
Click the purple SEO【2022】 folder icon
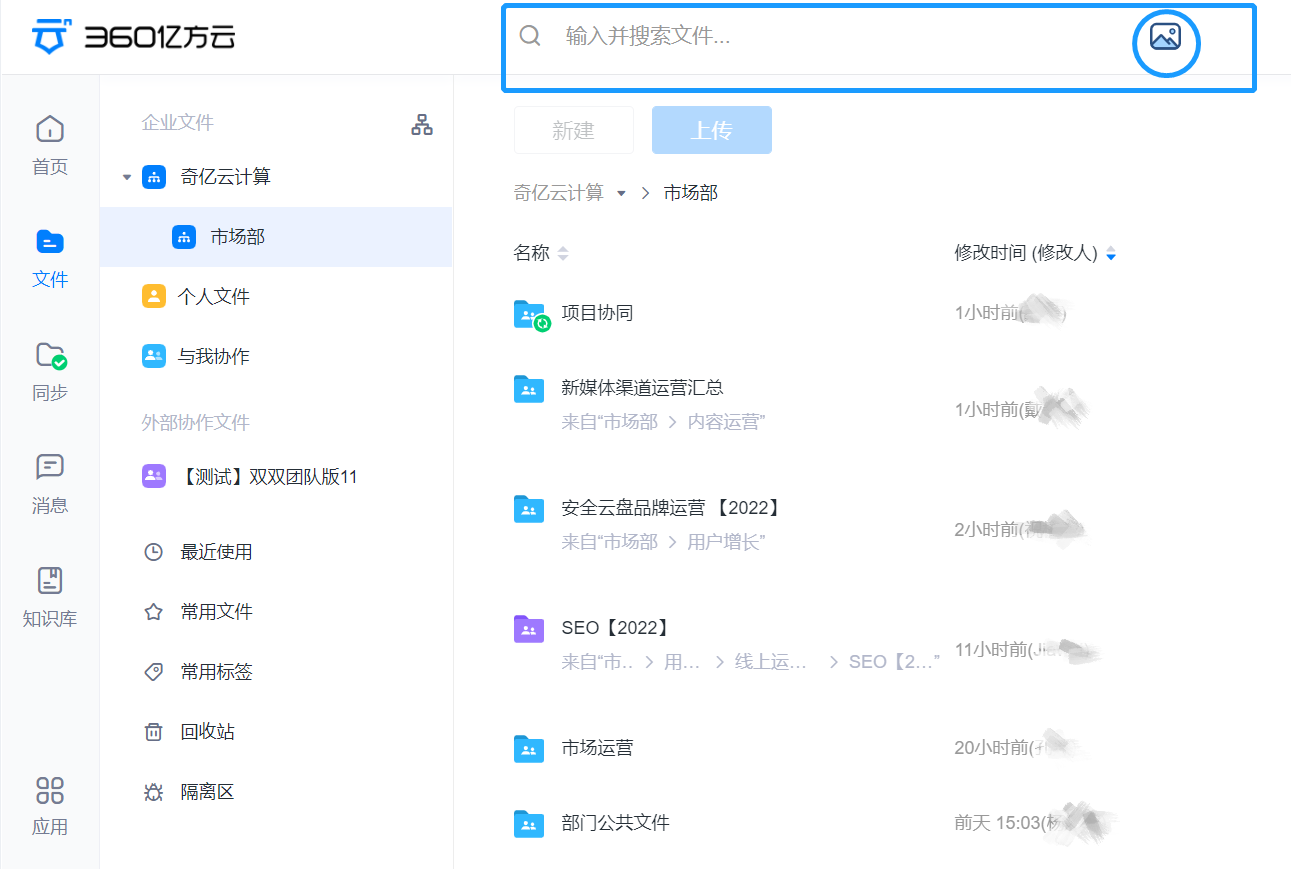tap(529, 628)
